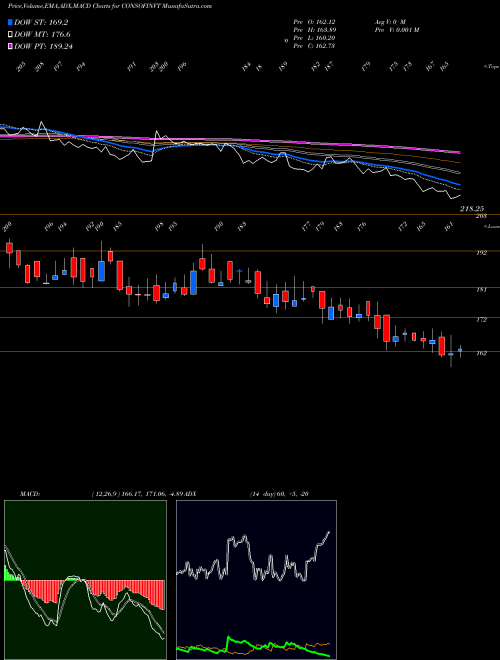Click the 'Avg V: 0 M' label
The width and height of the screenshot is (500, 660).
click(x=390, y=21)
